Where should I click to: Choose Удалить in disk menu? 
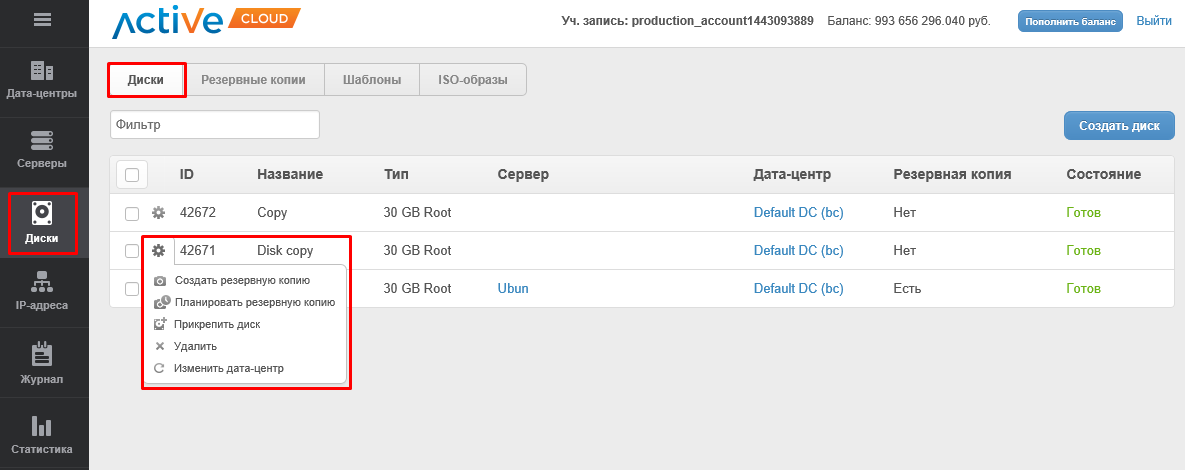point(194,346)
